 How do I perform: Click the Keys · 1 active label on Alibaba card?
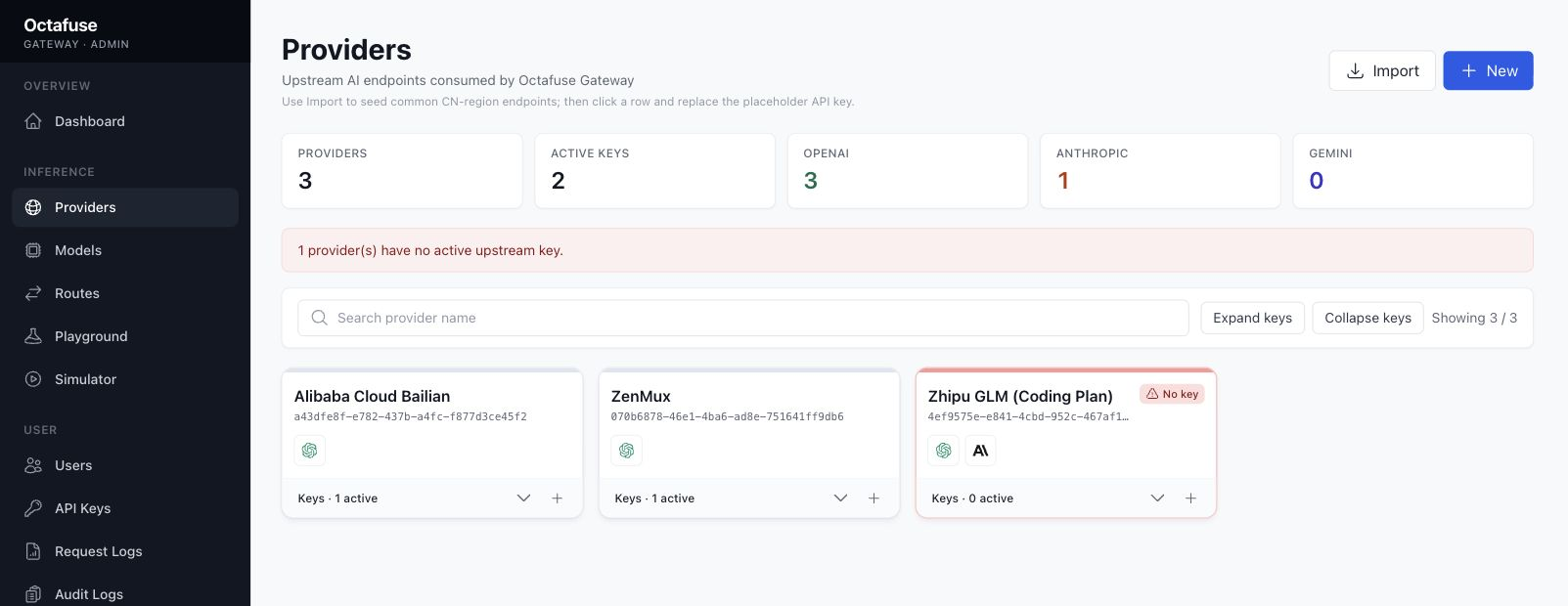click(x=337, y=498)
